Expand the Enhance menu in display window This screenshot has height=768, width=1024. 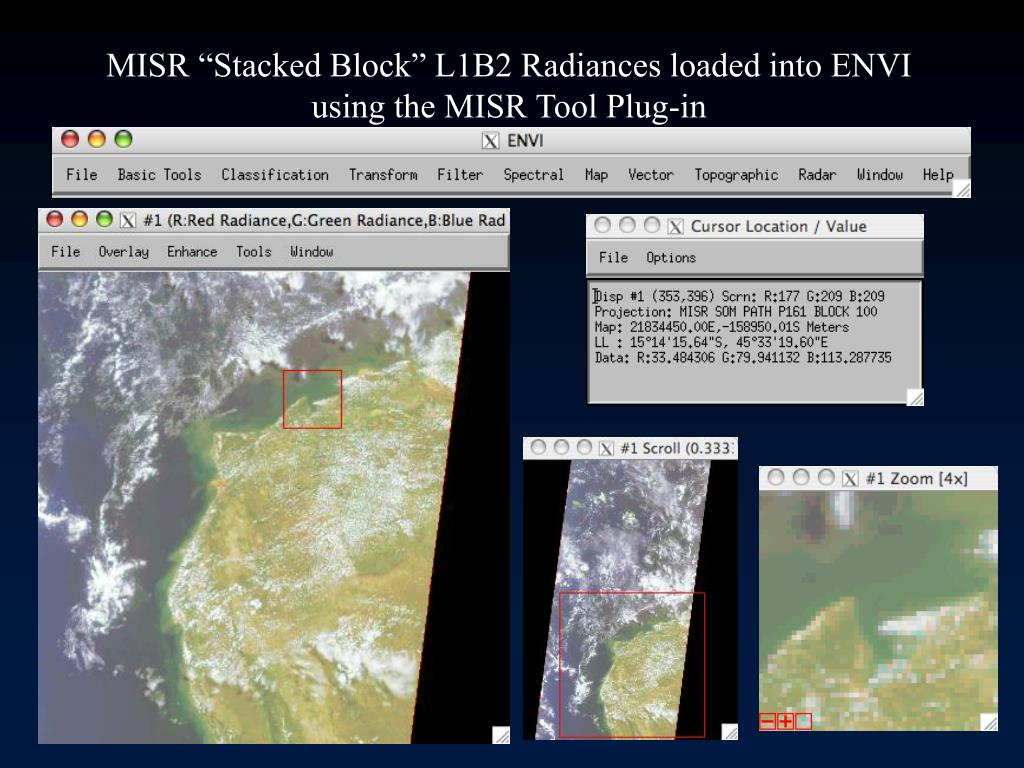[192, 252]
